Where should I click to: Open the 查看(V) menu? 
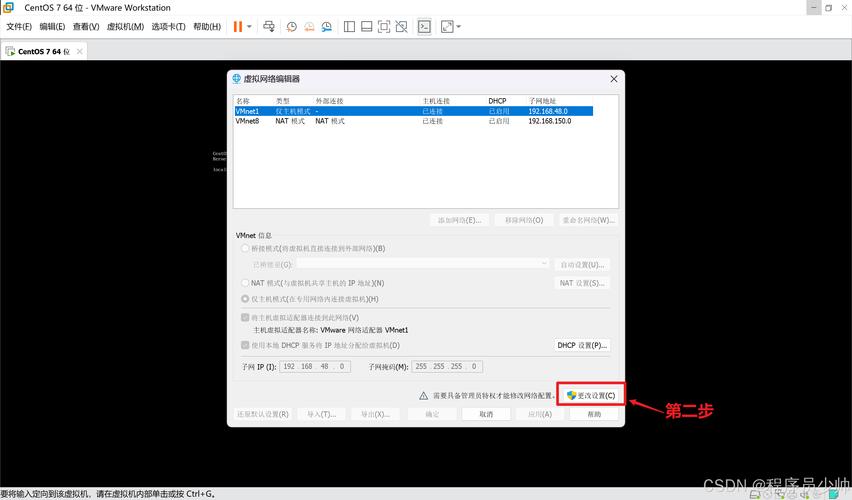click(x=86, y=27)
